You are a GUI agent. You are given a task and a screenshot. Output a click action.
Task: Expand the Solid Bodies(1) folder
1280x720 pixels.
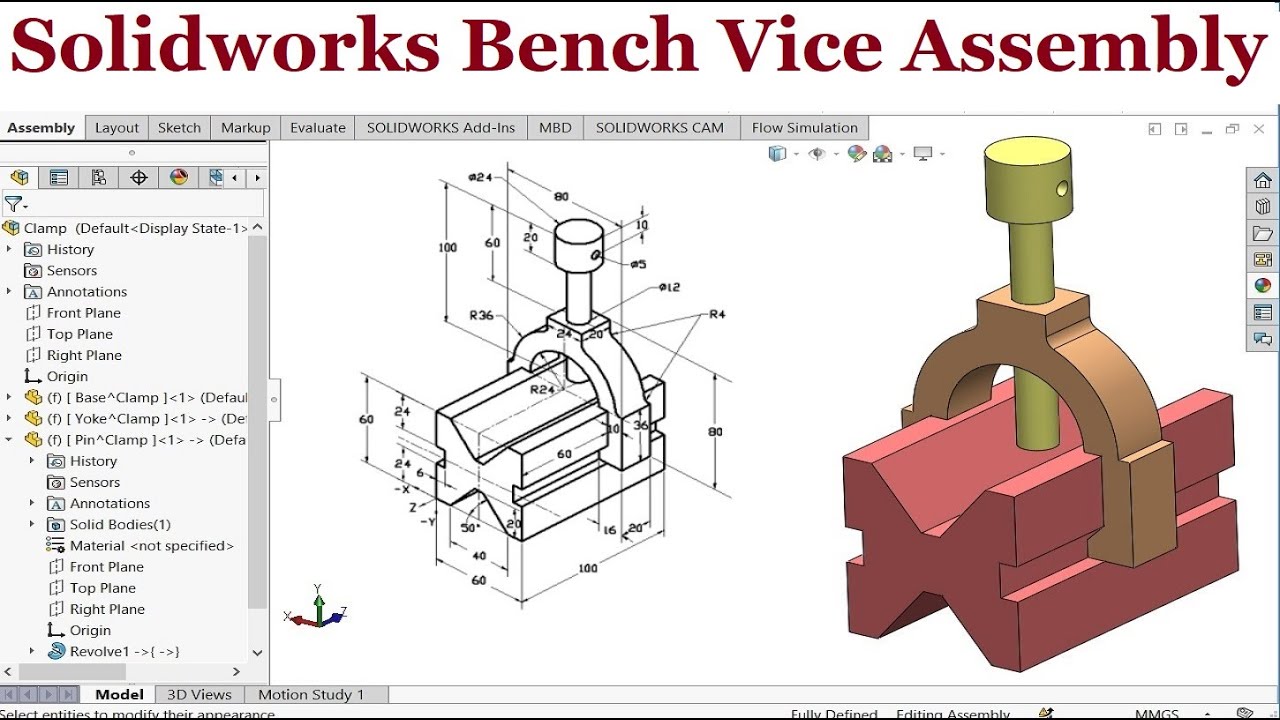click(32, 524)
